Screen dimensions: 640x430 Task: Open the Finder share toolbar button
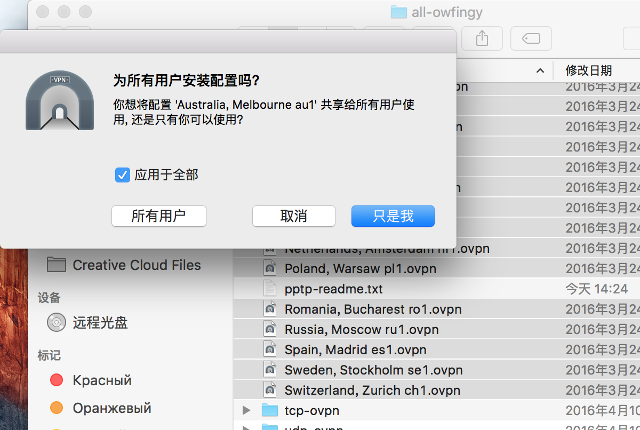pyautogui.click(x=482, y=39)
